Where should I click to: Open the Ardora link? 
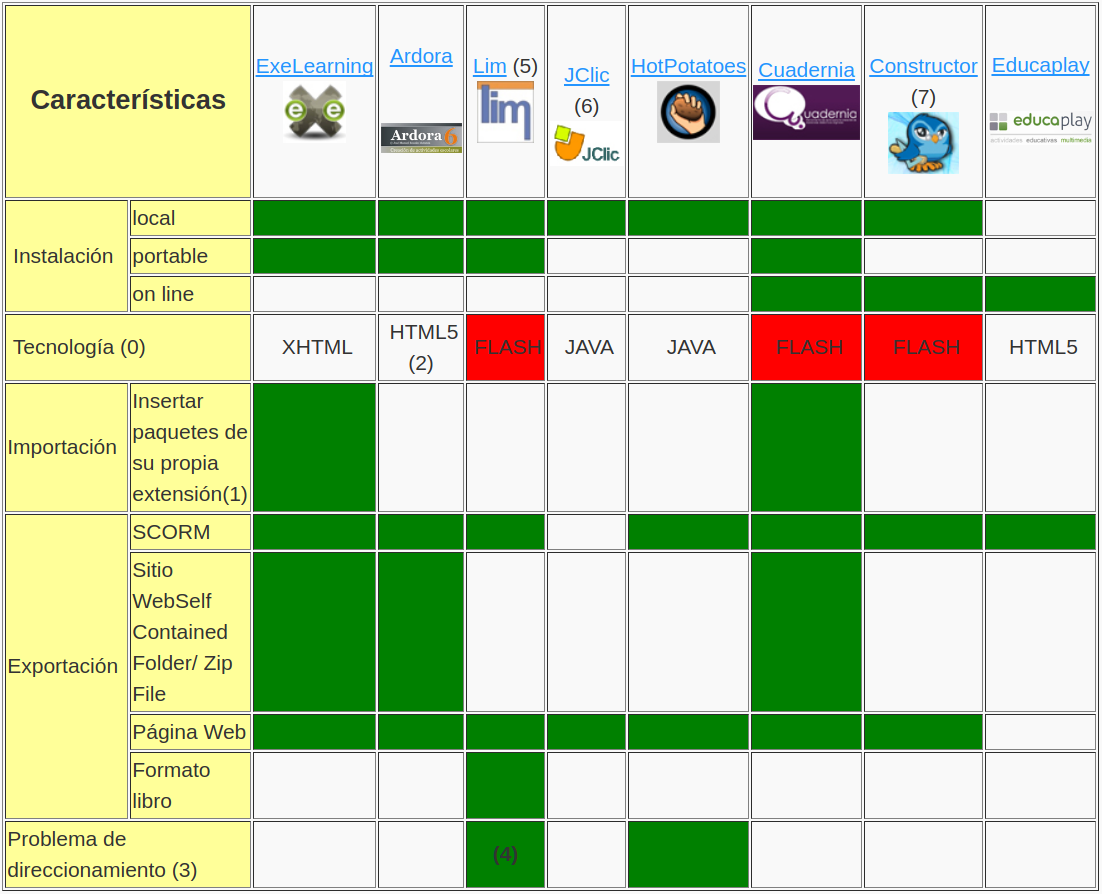pos(421,56)
